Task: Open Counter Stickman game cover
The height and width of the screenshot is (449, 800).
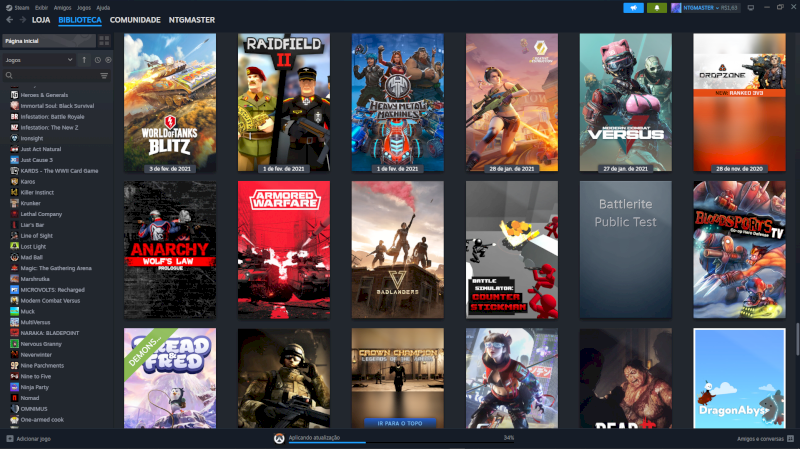Action: click(x=512, y=250)
